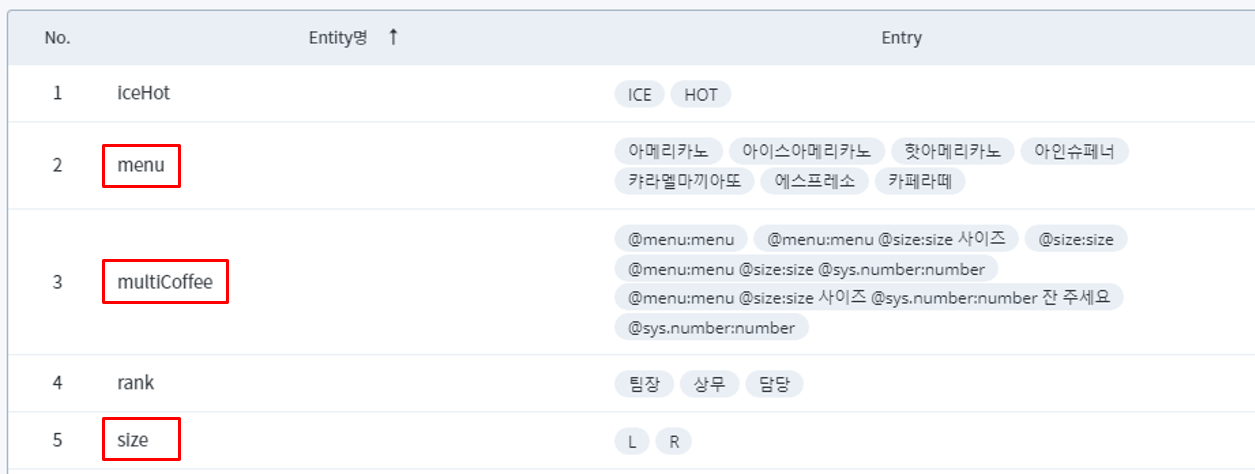Click the 에스프레소 entry tag
The image size is (1255, 474).
[x=814, y=182]
